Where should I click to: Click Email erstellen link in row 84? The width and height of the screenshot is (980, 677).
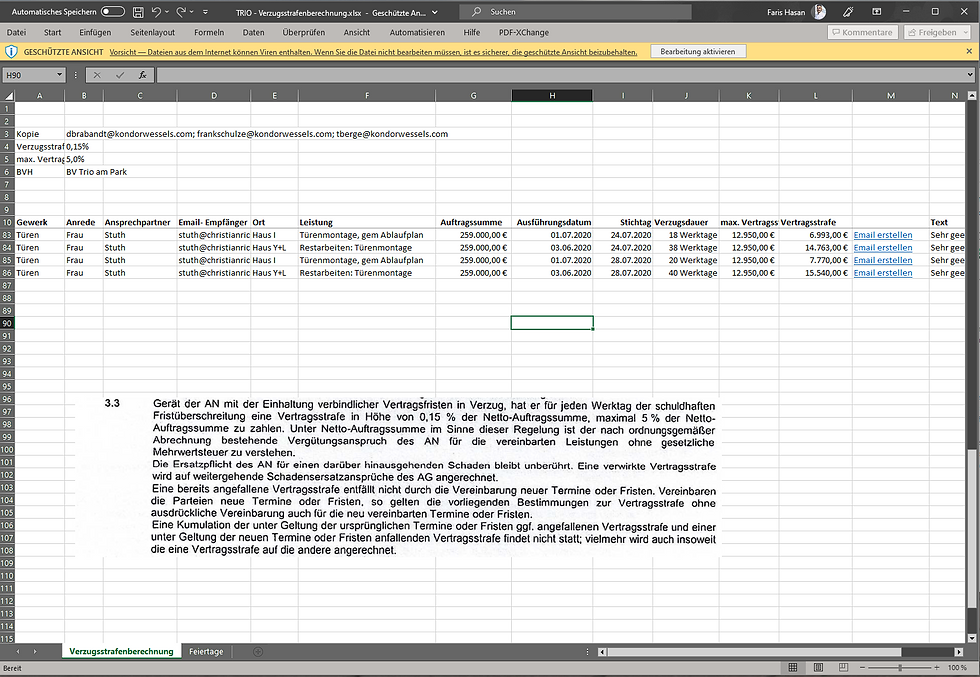(x=882, y=248)
